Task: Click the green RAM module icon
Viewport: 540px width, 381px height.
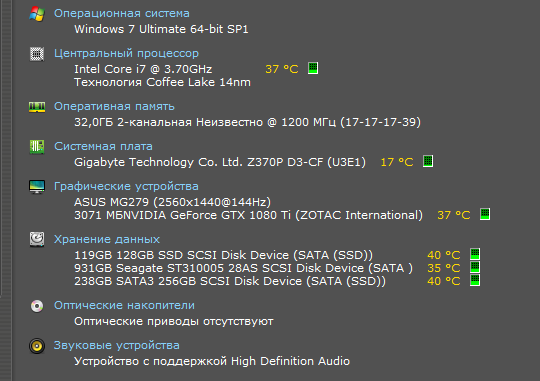Action: click(x=37, y=107)
